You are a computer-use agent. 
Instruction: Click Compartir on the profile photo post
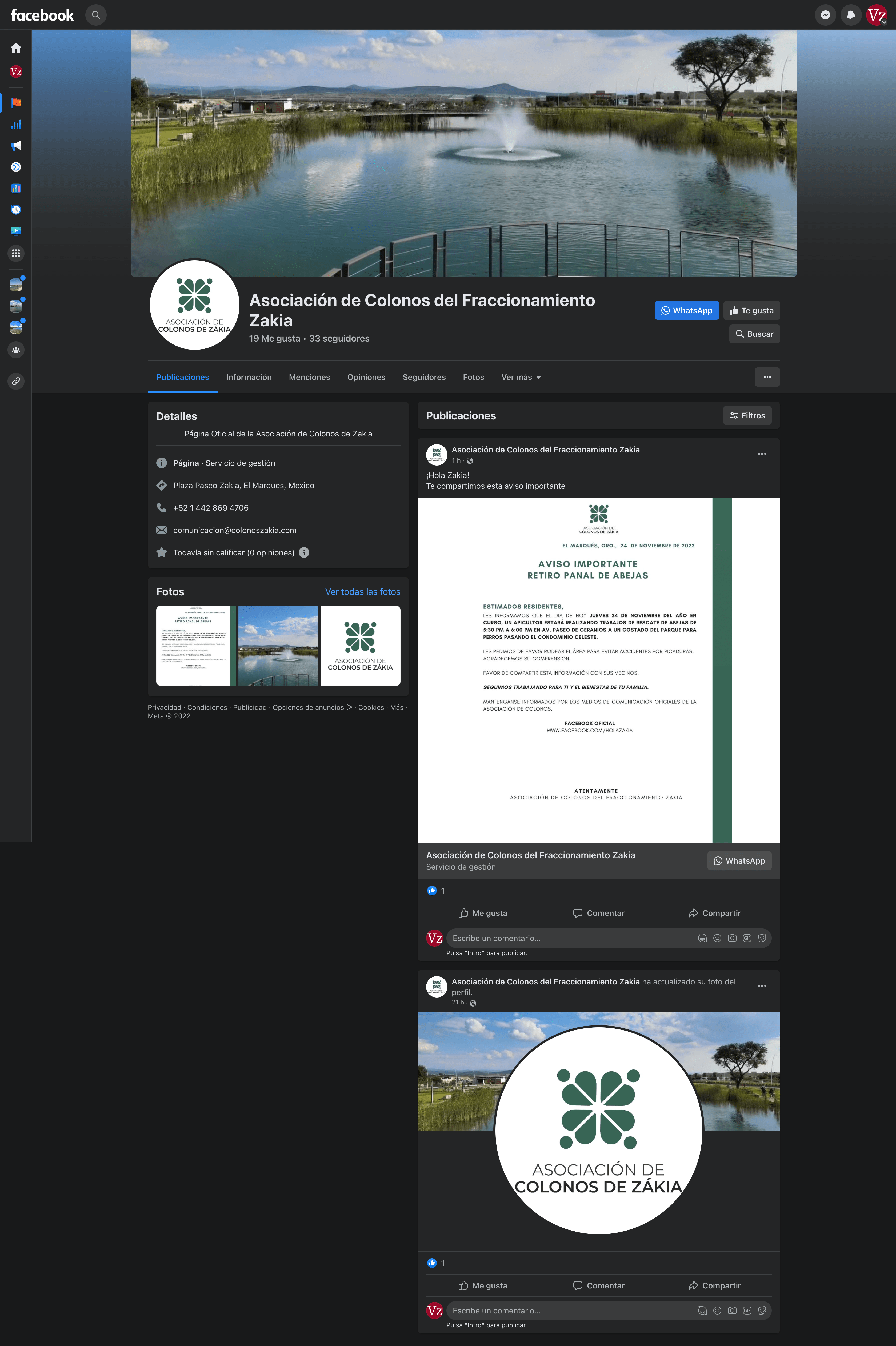714,1285
